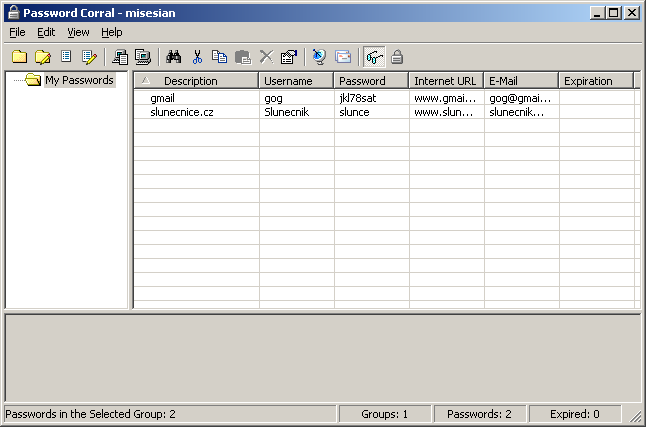
Task: Click sort arrow in Description header
Action: click(146, 81)
